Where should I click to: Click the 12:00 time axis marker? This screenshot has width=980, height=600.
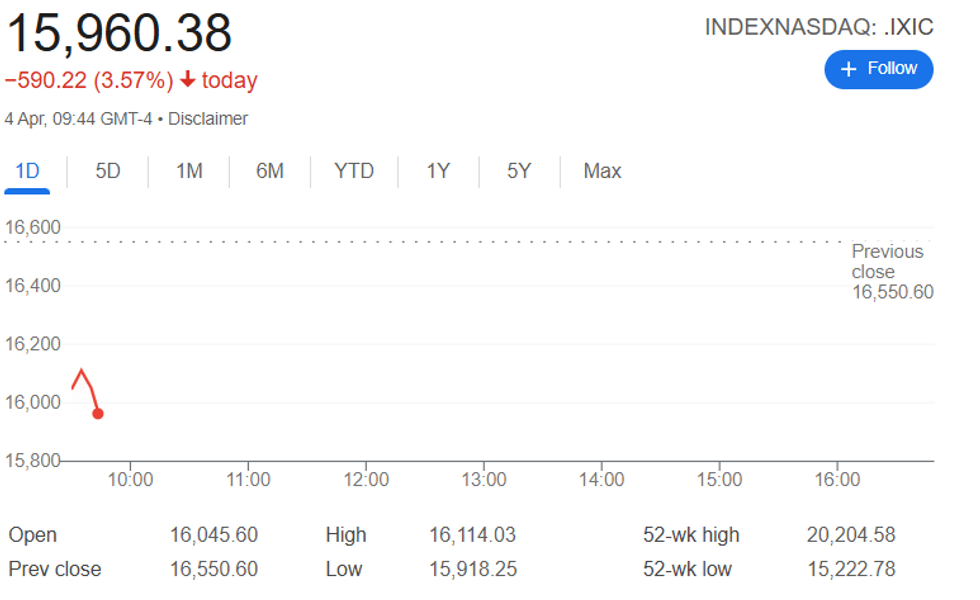click(x=366, y=479)
